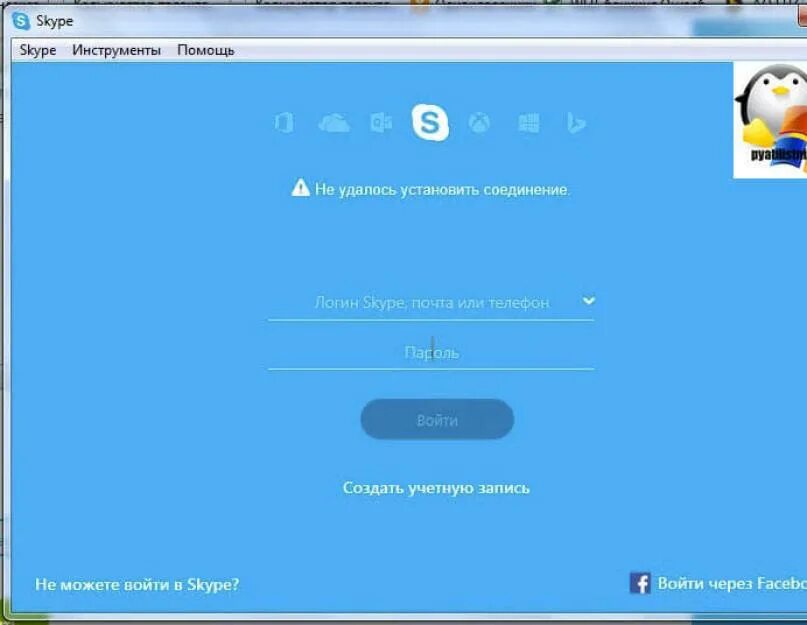
Task: Focus the Пароль password field
Action: (x=431, y=353)
